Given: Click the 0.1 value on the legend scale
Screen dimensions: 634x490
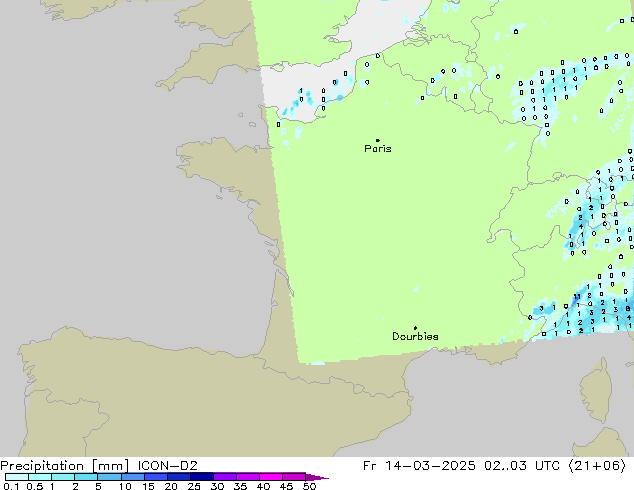Looking at the screenshot, I should [9, 486].
